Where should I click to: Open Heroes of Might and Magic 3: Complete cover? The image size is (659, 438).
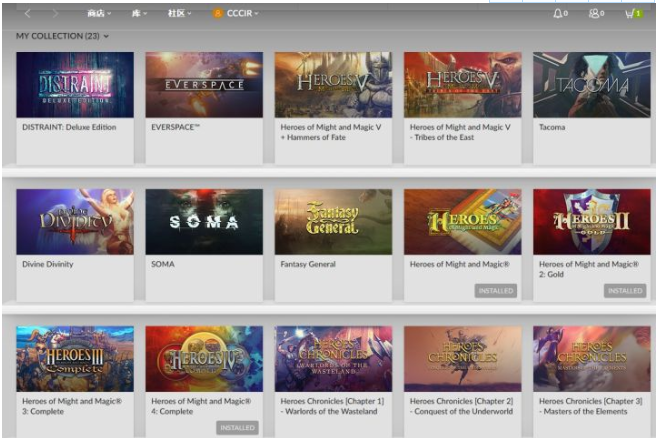(x=75, y=358)
